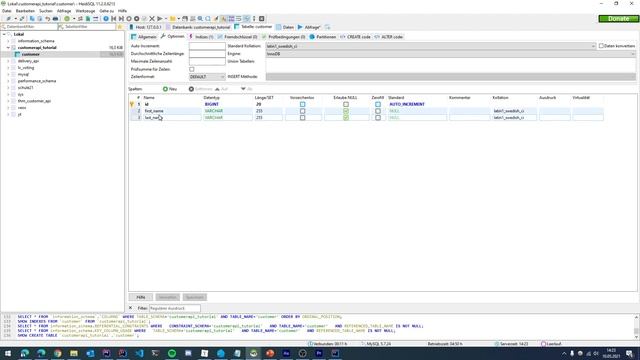Expand the delivery_api database node
The image size is (640, 360).
click(x=8, y=61)
